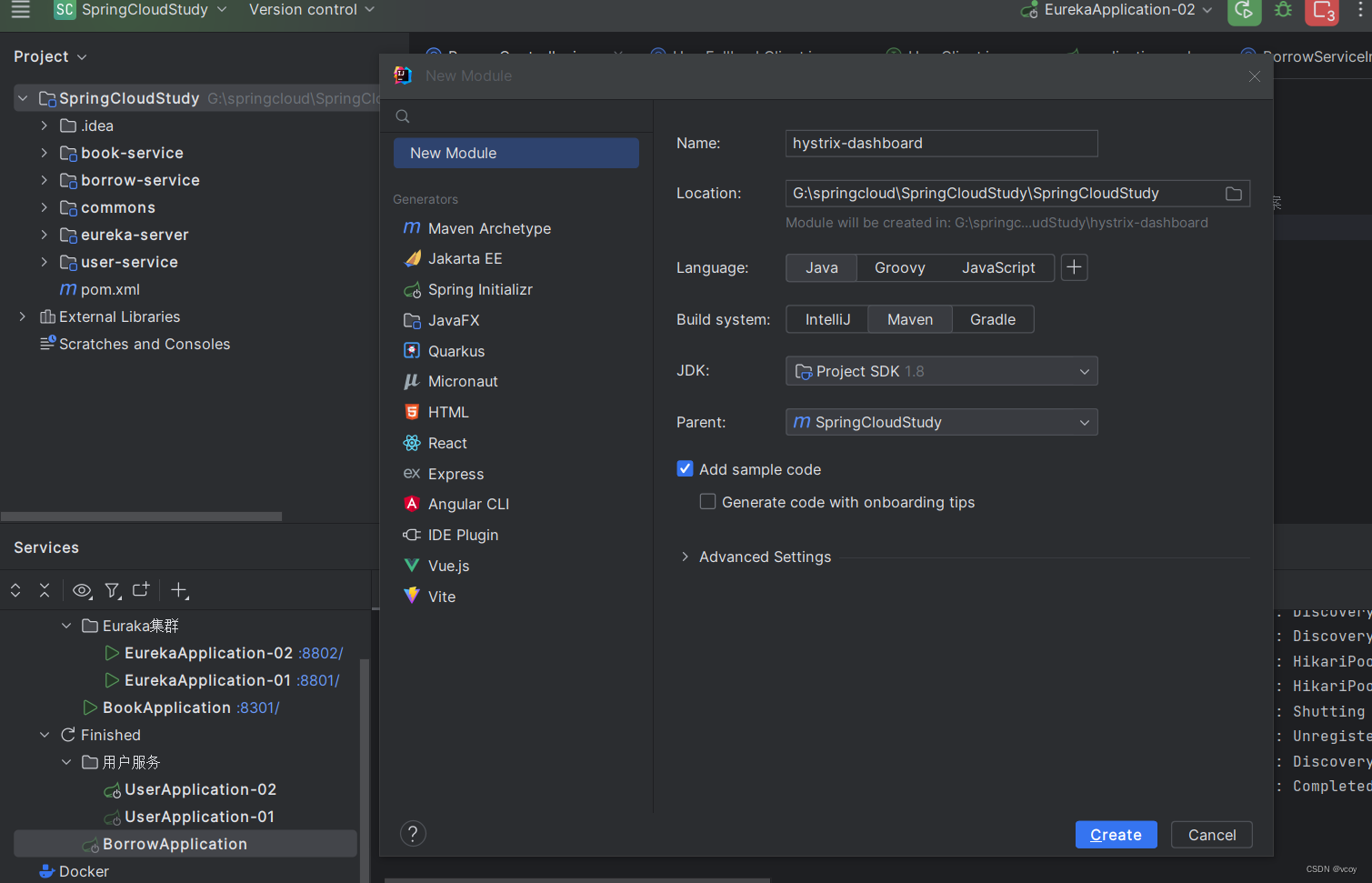
Task: Choose JavaScript as the language
Action: [998, 267]
